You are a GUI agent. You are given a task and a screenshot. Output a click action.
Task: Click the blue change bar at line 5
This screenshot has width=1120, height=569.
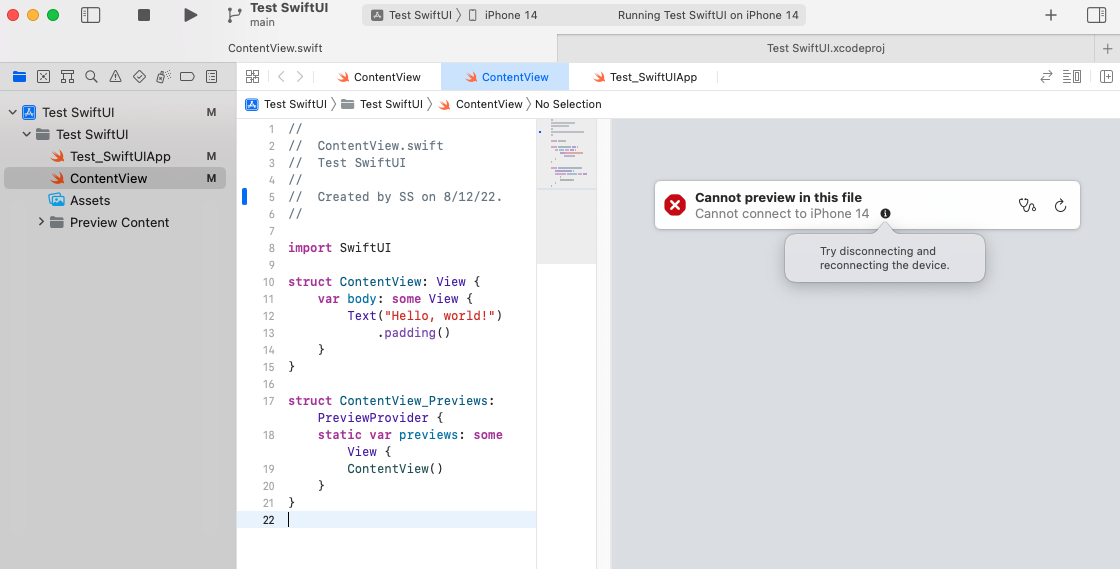pyautogui.click(x=244, y=196)
